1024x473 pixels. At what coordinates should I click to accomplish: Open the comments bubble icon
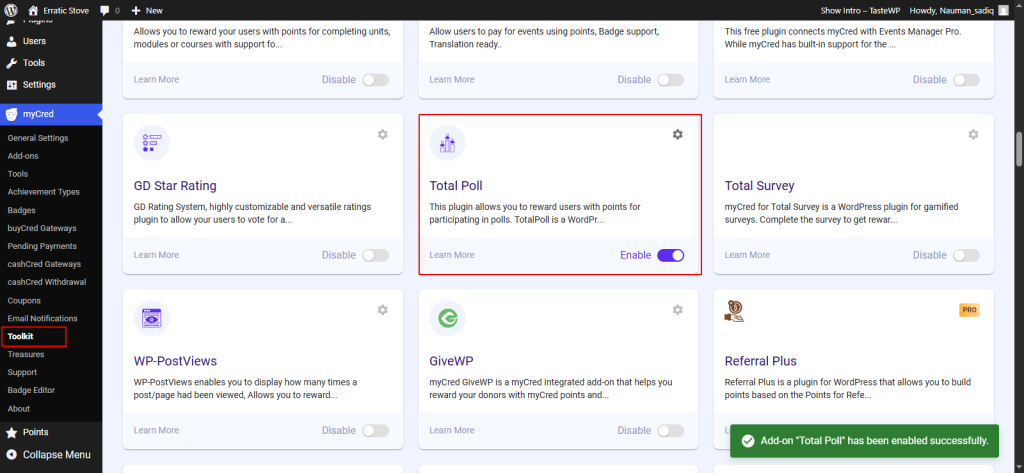point(104,10)
